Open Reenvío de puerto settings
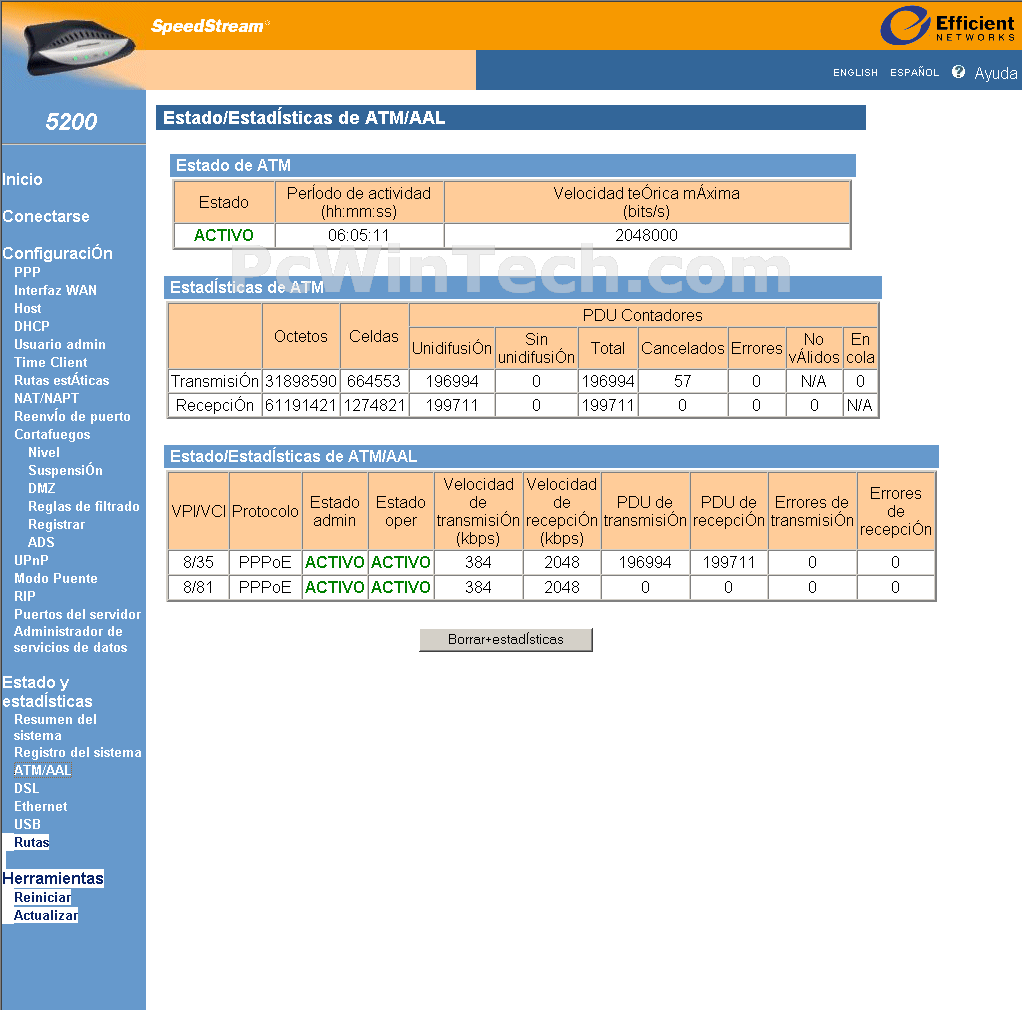 click(72, 416)
